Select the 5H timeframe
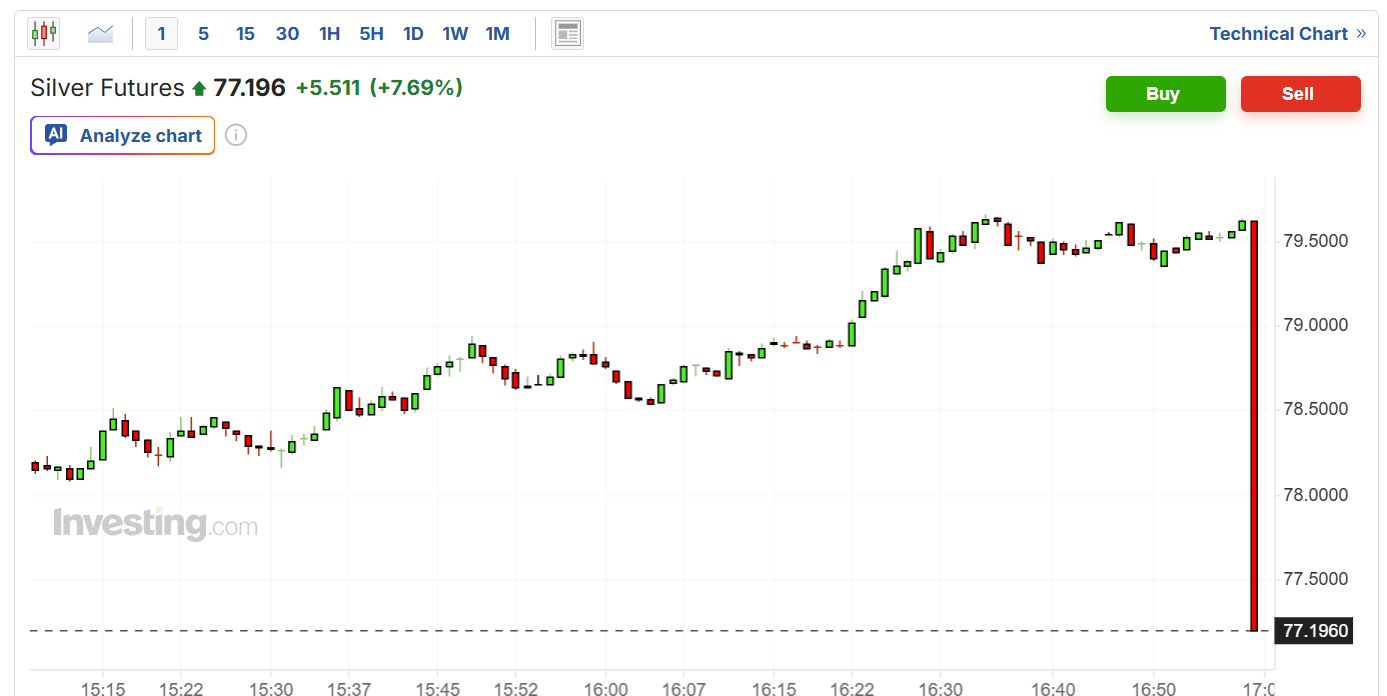Image resolution: width=1387 pixels, height=696 pixels. tap(371, 34)
